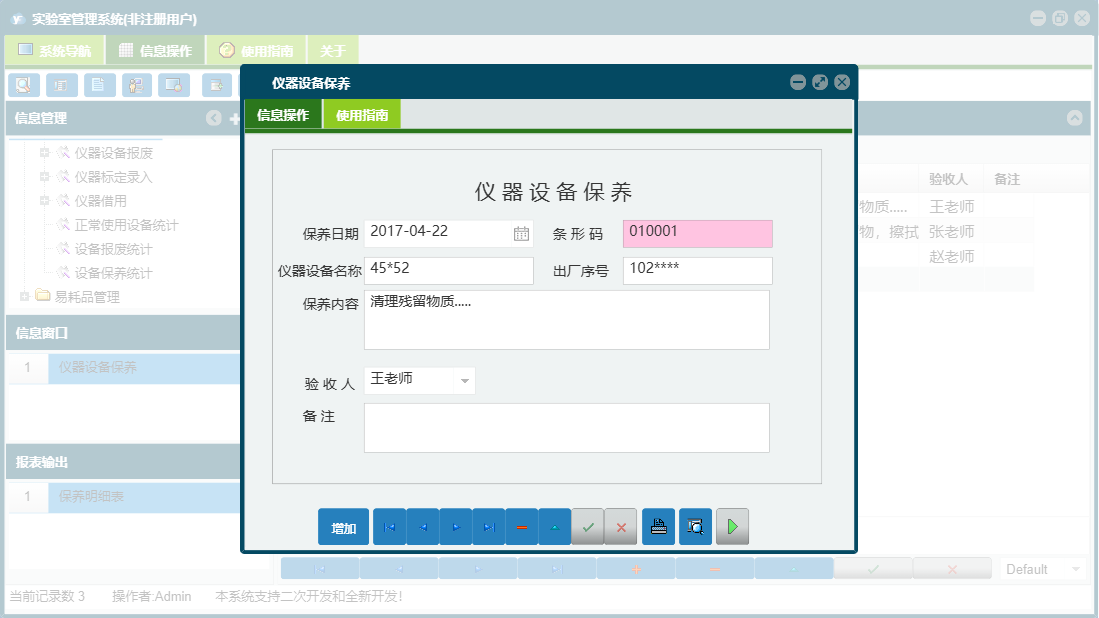Click the green run arrow icon
1099x618 pixels.
tap(732, 526)
